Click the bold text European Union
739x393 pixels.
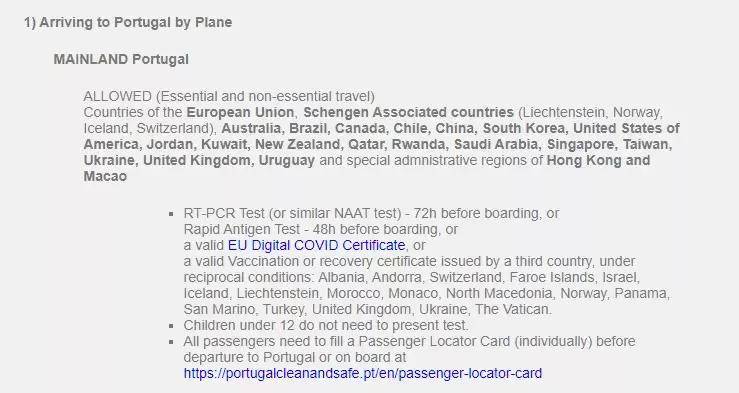point(240,113)
